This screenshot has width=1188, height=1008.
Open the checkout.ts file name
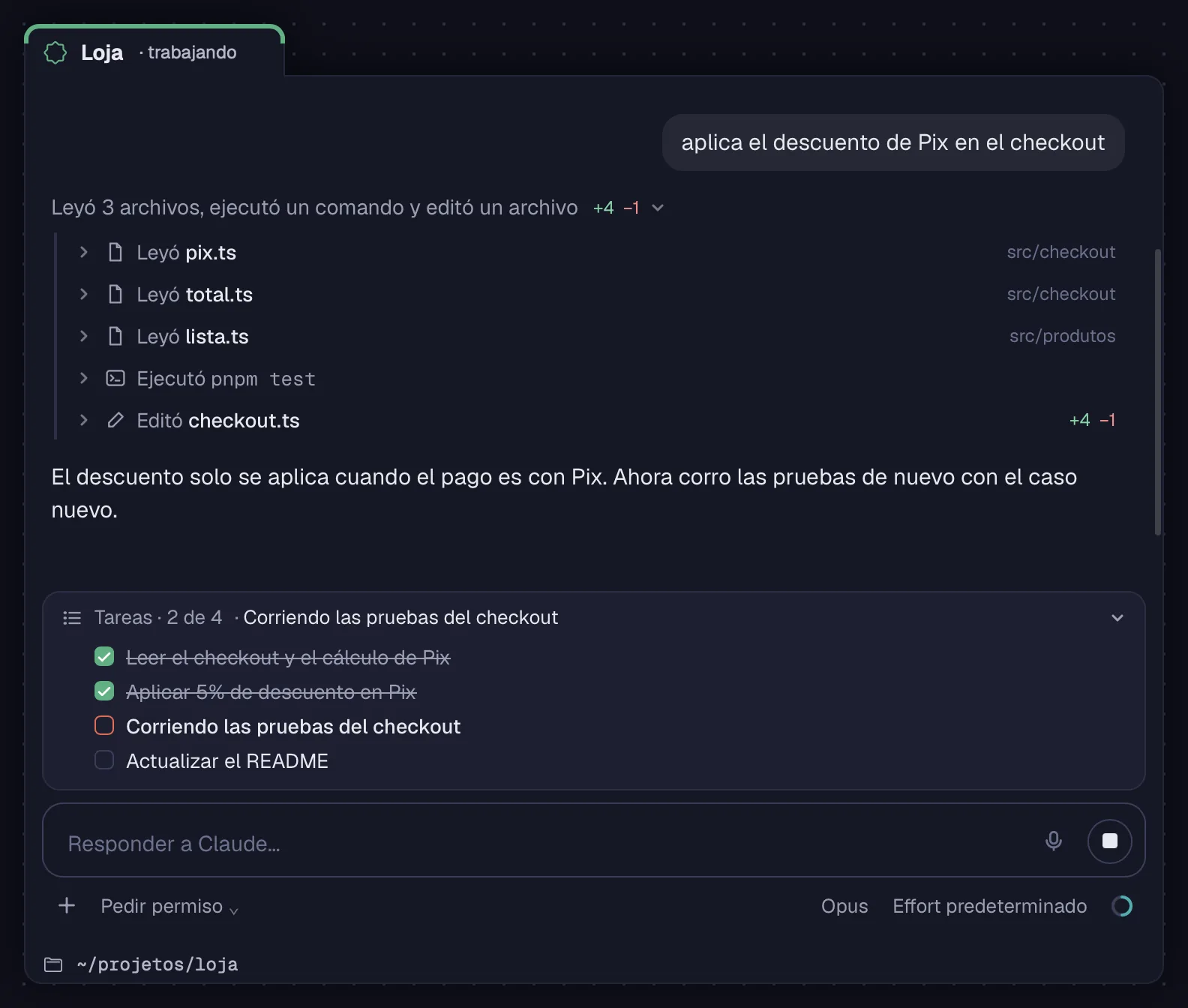pyautogui.click(x=244, y=421)
